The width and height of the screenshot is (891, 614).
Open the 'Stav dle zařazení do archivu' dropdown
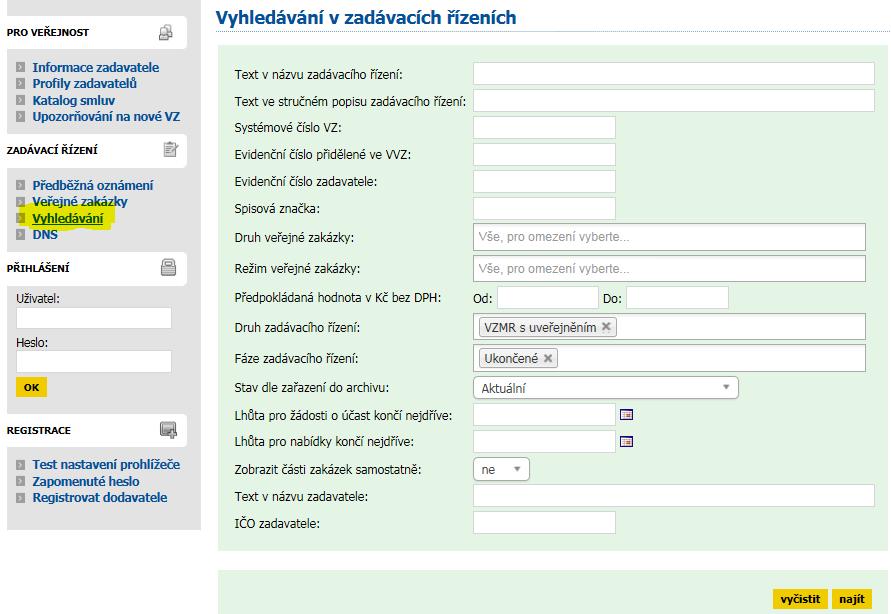click(x=606, y=388)
